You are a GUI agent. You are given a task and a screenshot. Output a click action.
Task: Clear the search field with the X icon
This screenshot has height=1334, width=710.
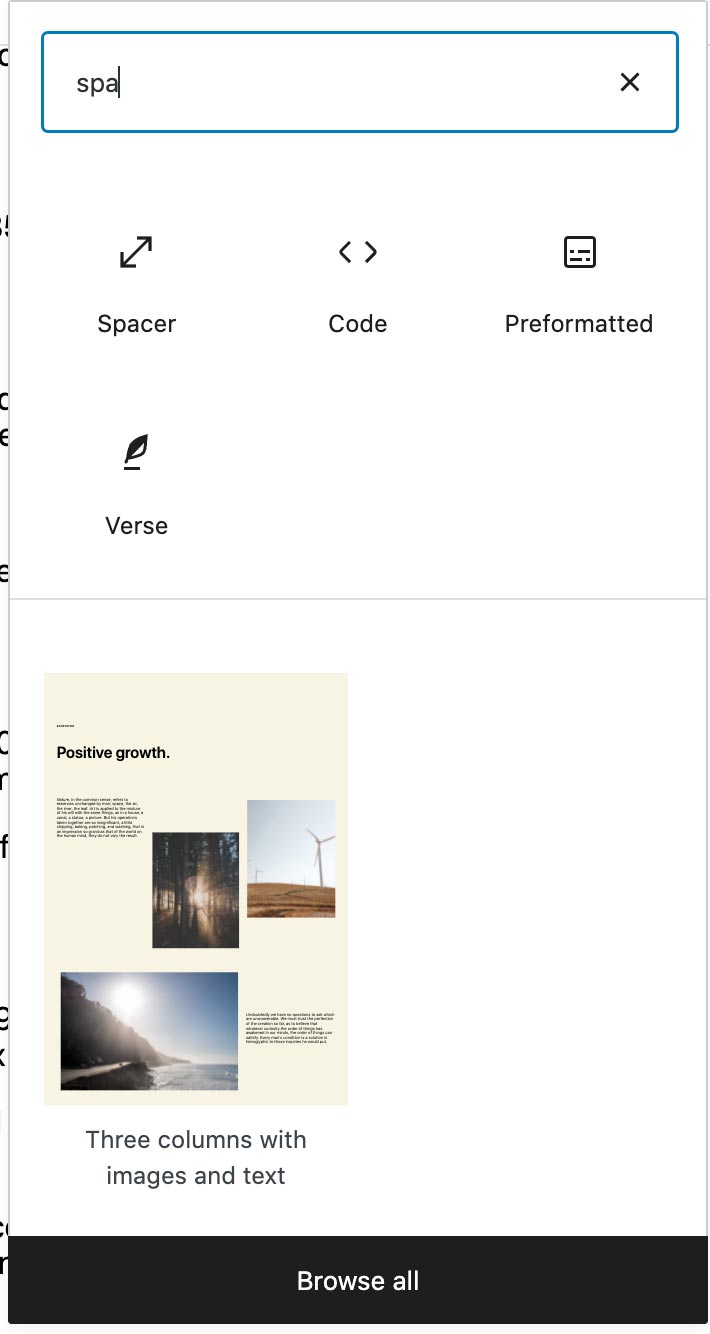click(630, 82)
